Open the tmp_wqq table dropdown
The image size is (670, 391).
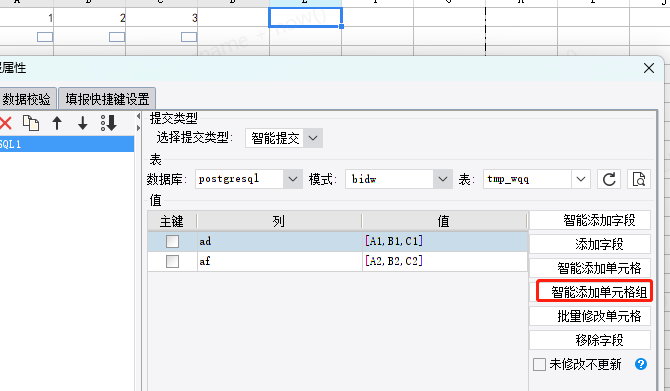click(581, 179)
